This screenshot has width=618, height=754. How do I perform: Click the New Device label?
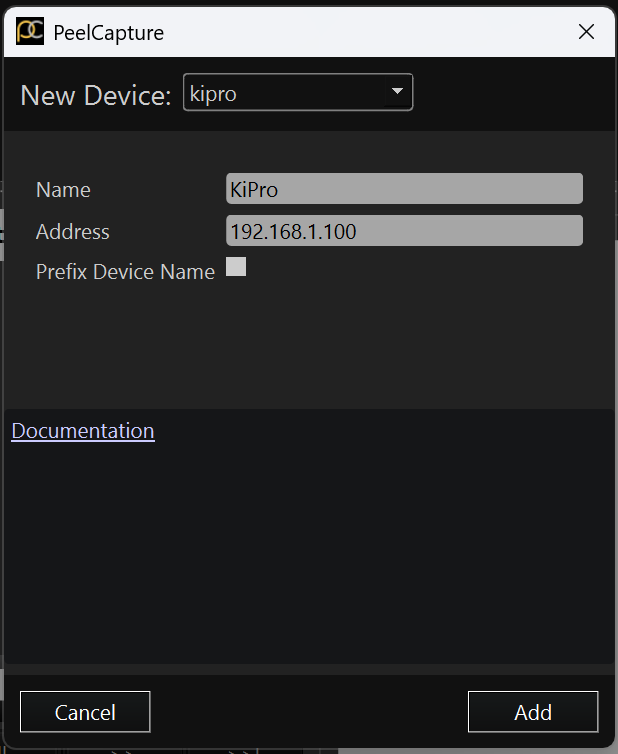point(96,95)
